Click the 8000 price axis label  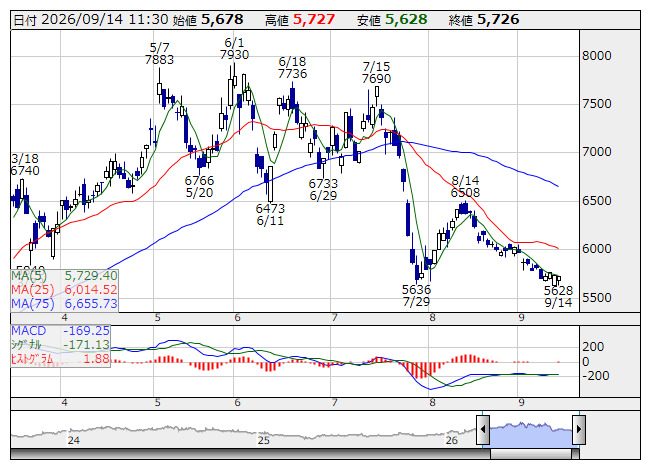pos(596,56)
